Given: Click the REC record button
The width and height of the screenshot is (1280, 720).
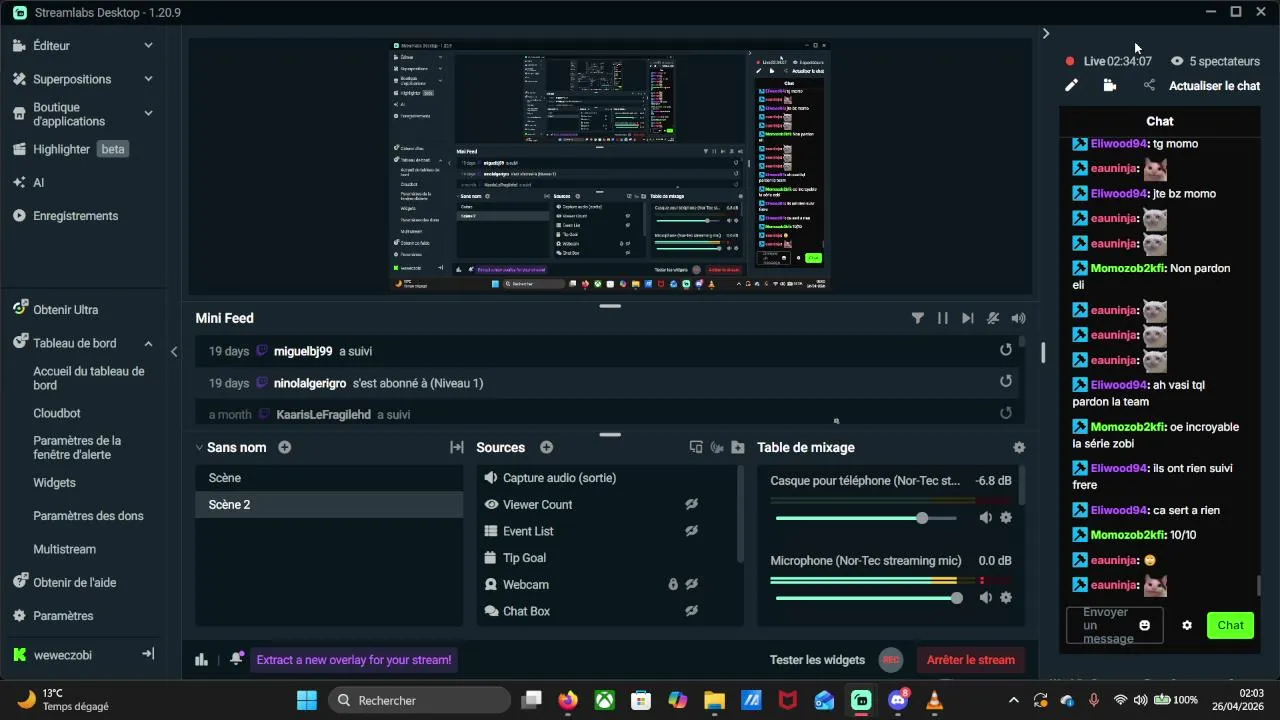Looking at the screenshot, I should tap(891, 659).
